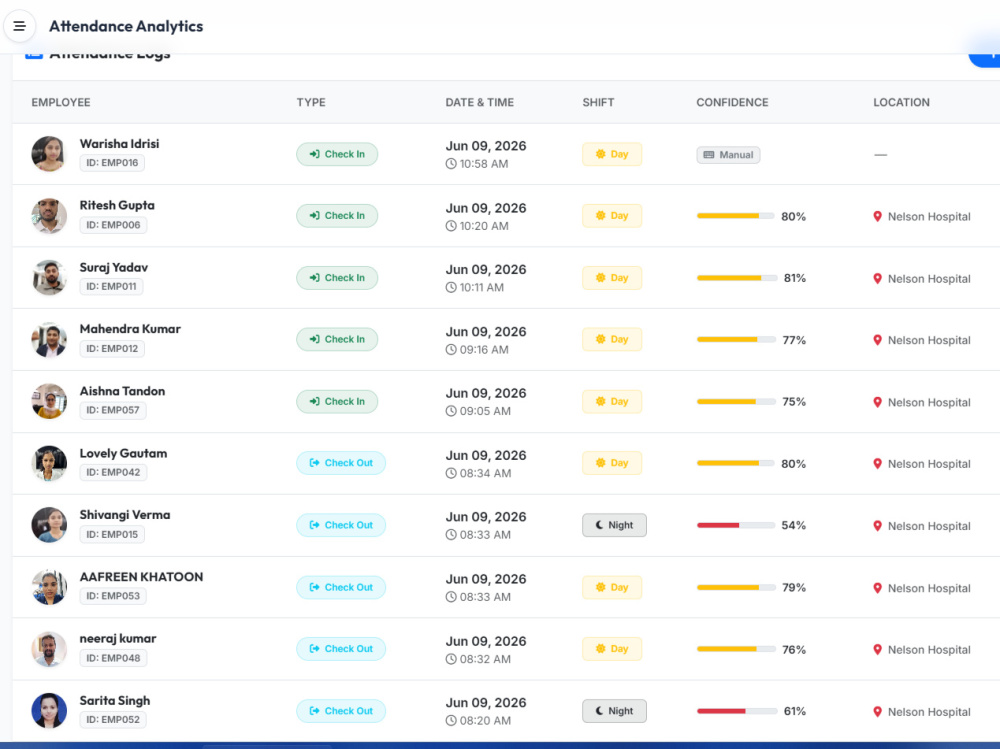The image size is (1000, 749).
Task: Click the DATE & TIME column header
Action: (480, 102)
